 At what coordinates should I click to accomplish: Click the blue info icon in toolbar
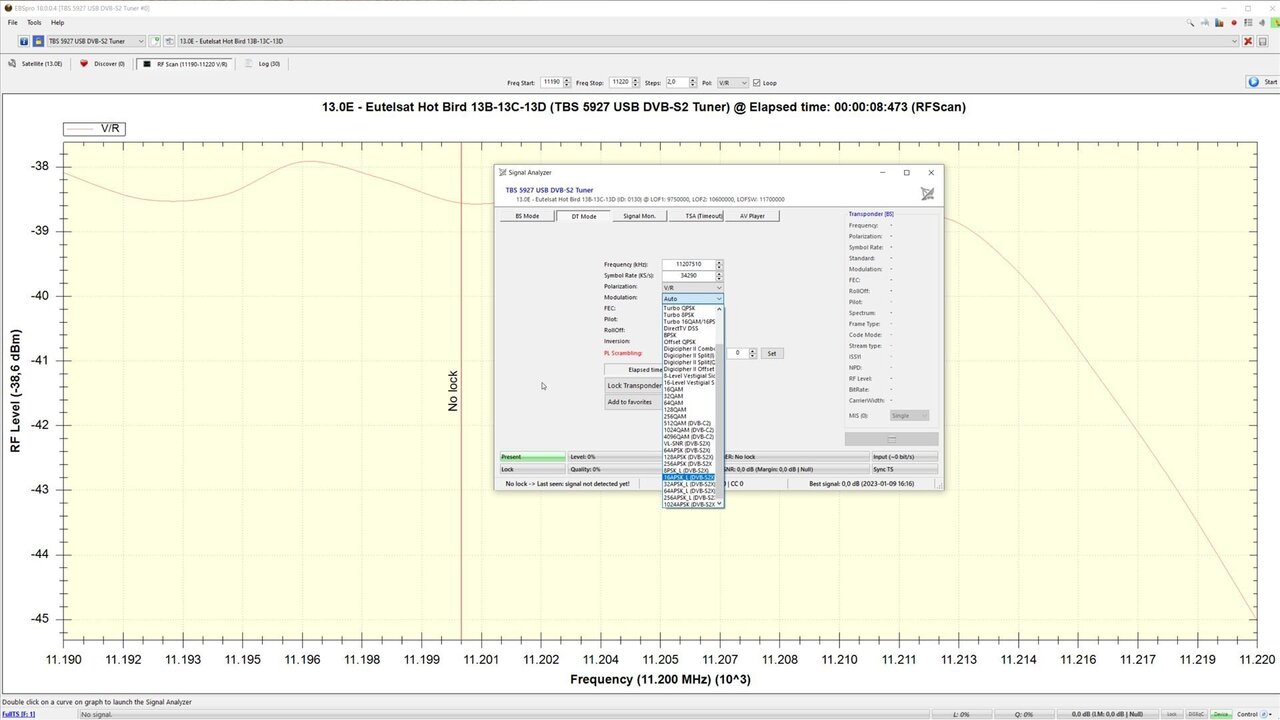pyautogui.click(x=24, y=41)
